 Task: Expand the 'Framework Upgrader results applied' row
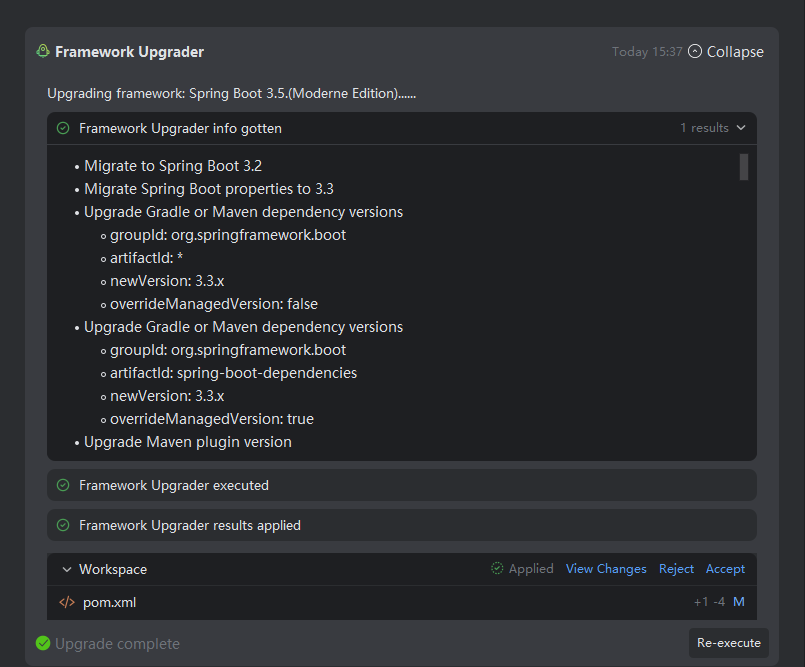coord(400,525)
